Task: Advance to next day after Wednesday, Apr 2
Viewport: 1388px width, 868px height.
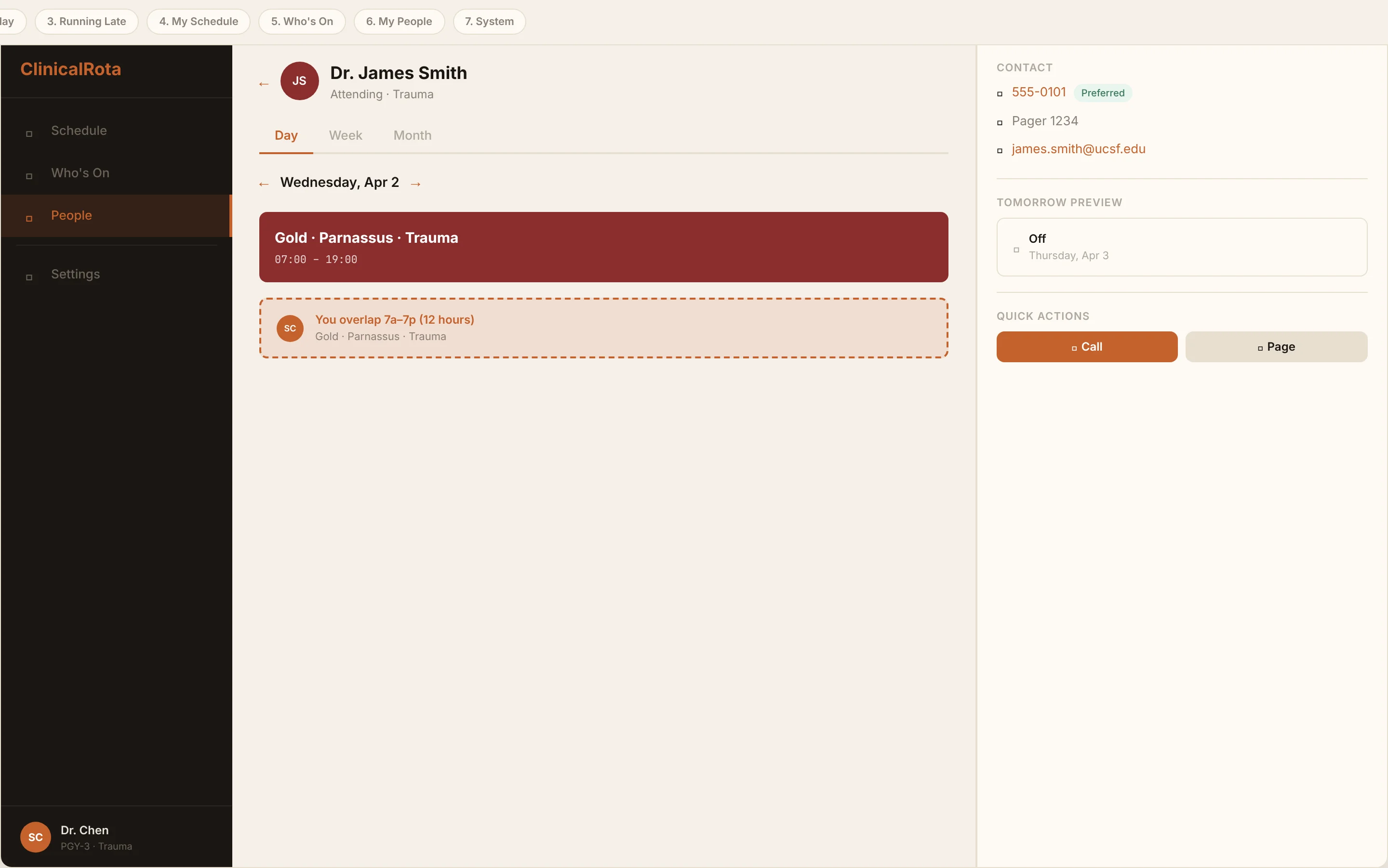Action: coord(416,184)
